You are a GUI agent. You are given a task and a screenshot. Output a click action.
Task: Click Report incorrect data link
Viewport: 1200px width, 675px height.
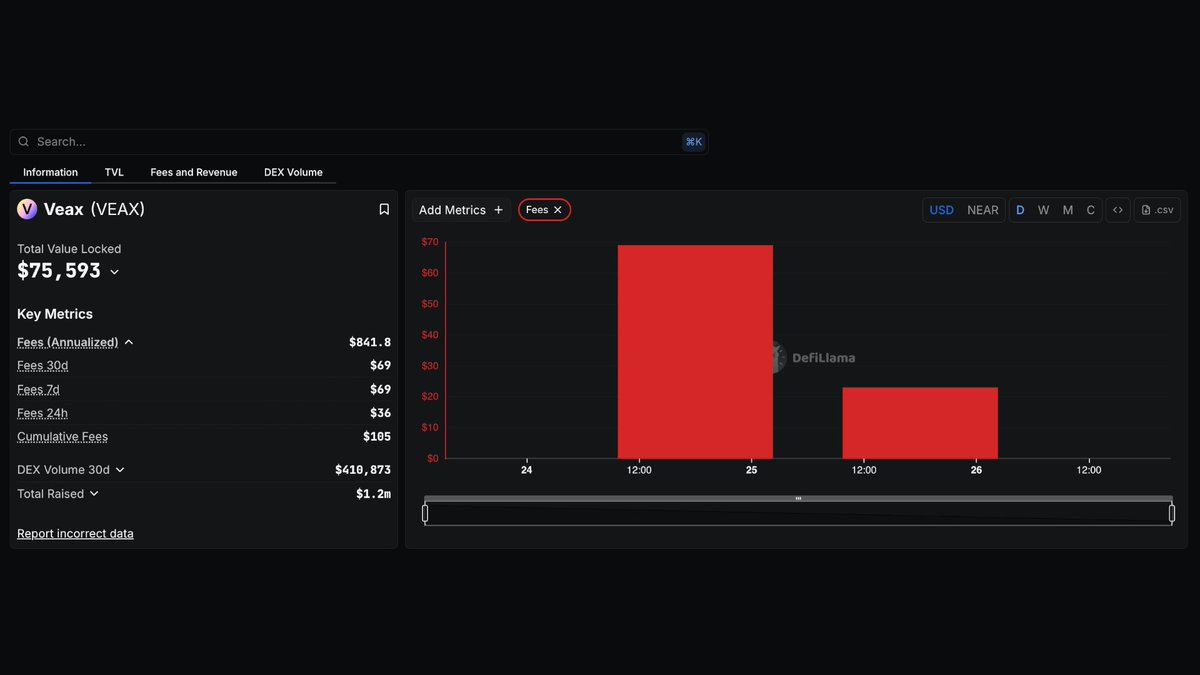pyautogui.click(x=75, y=534)
